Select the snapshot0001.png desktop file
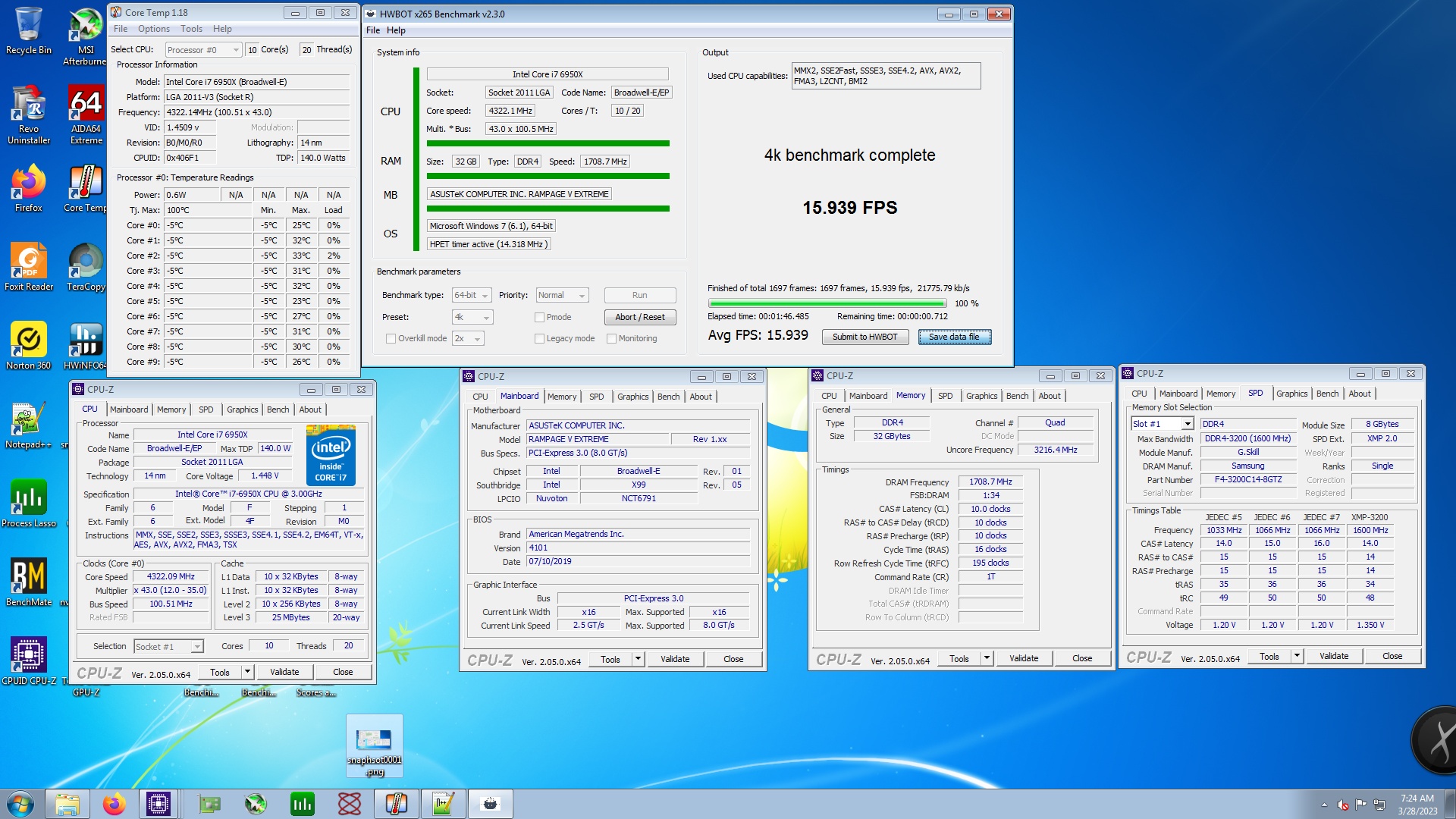The width and height of the screenshot is (1456, 819). point(375,746)
